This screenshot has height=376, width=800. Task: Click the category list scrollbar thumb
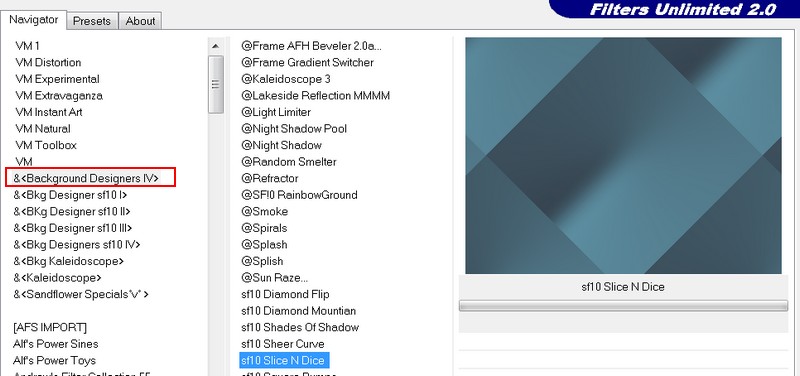point(216,84)
